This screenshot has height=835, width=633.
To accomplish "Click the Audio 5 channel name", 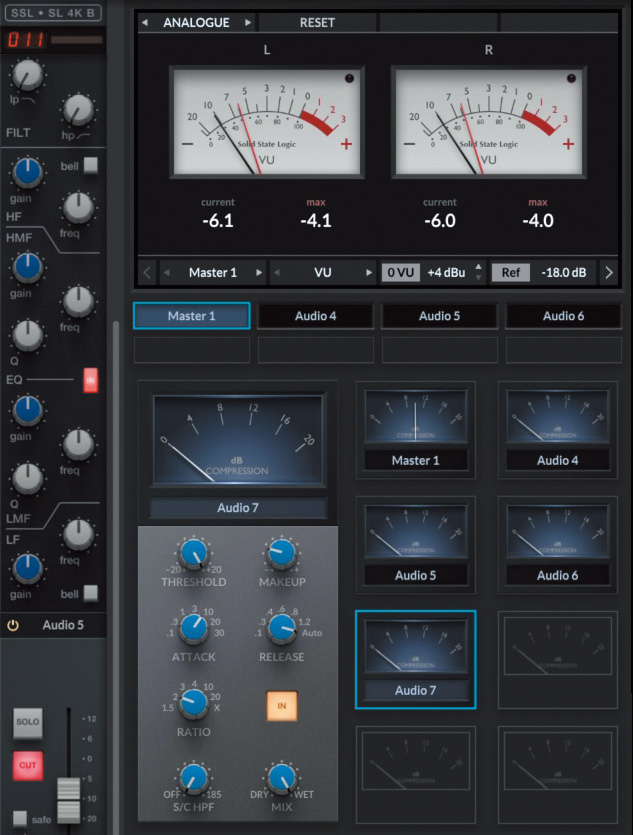I will [x=63, y=625].
